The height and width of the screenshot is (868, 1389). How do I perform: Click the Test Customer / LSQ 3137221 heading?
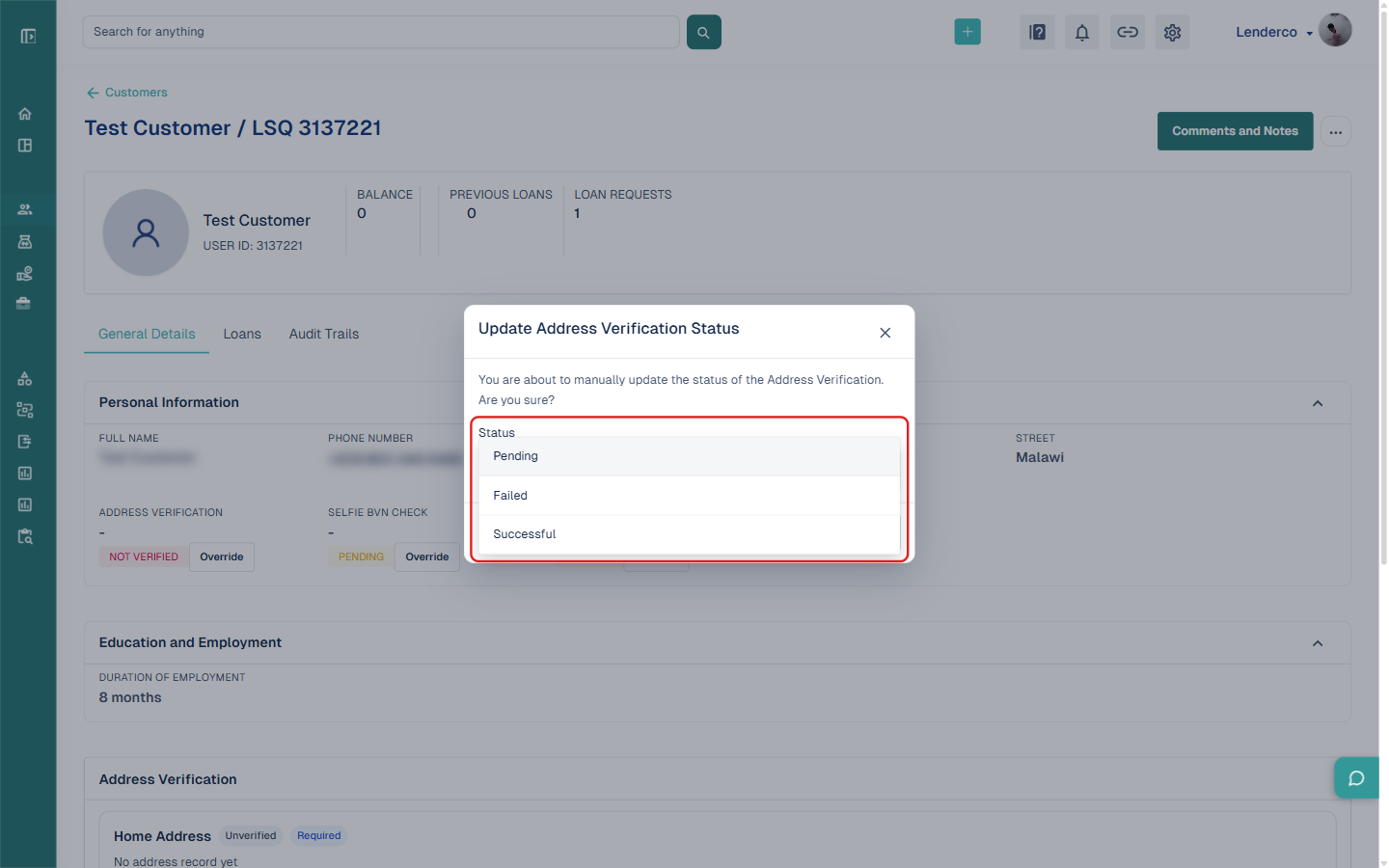232,128
